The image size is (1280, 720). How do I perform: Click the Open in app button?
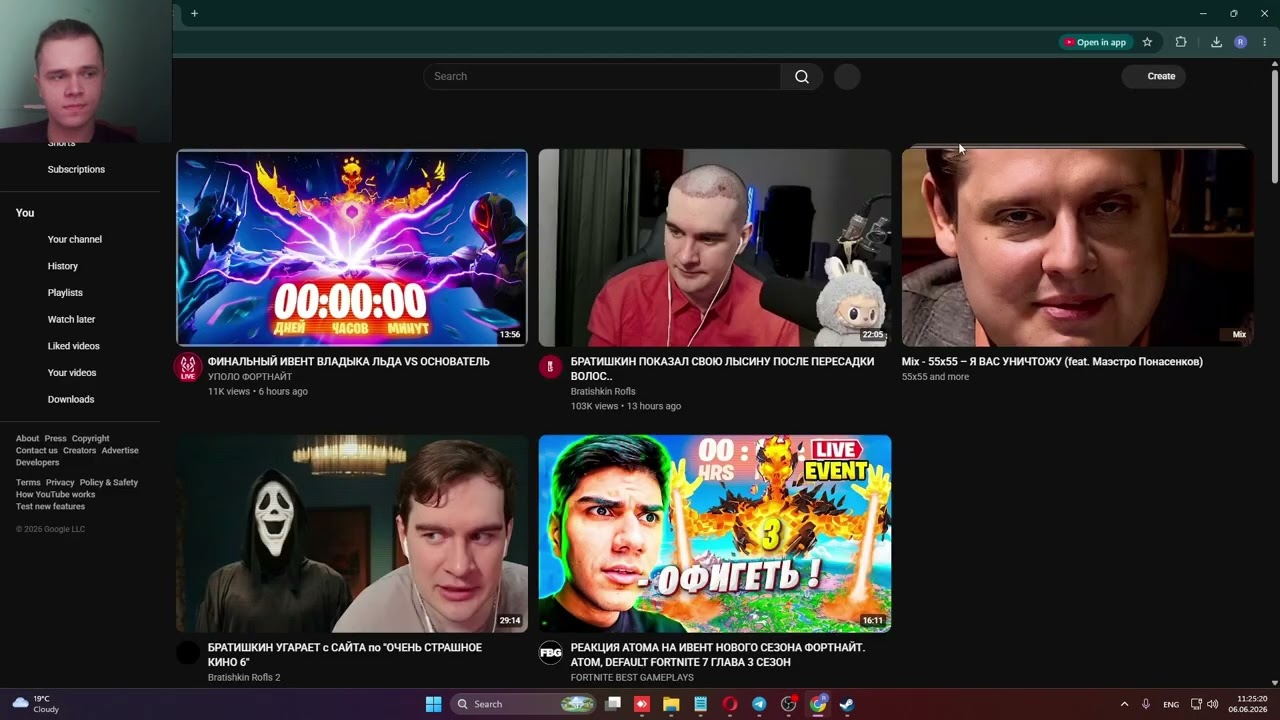click(x=1095, y=42)
